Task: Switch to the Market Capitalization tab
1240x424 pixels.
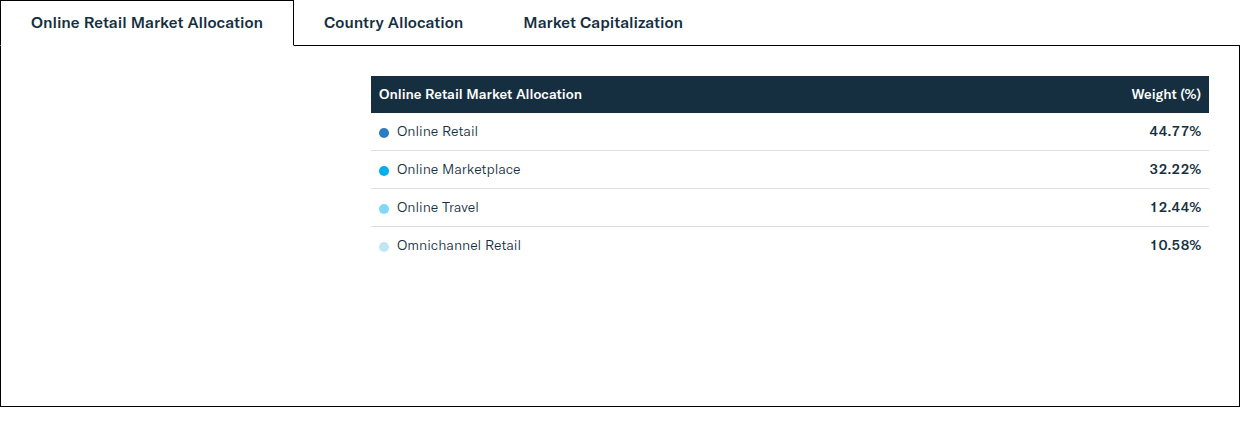Action: click(603, 23)
